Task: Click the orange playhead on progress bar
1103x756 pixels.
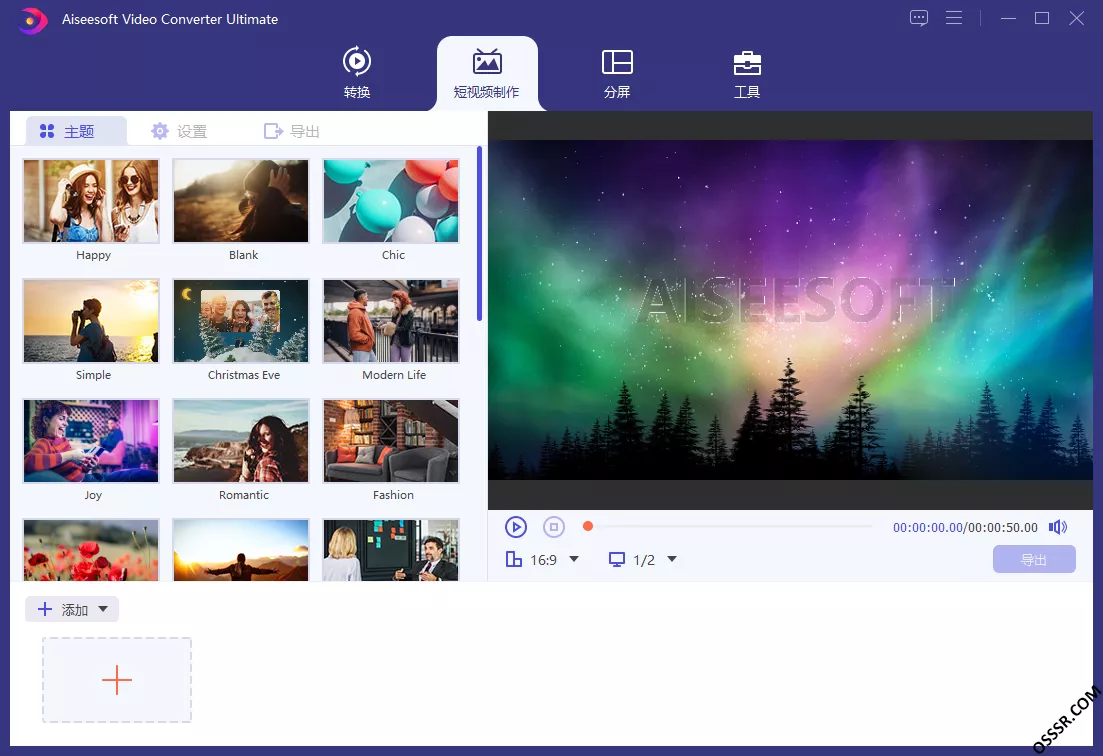Action: click(x=588, y=526)
